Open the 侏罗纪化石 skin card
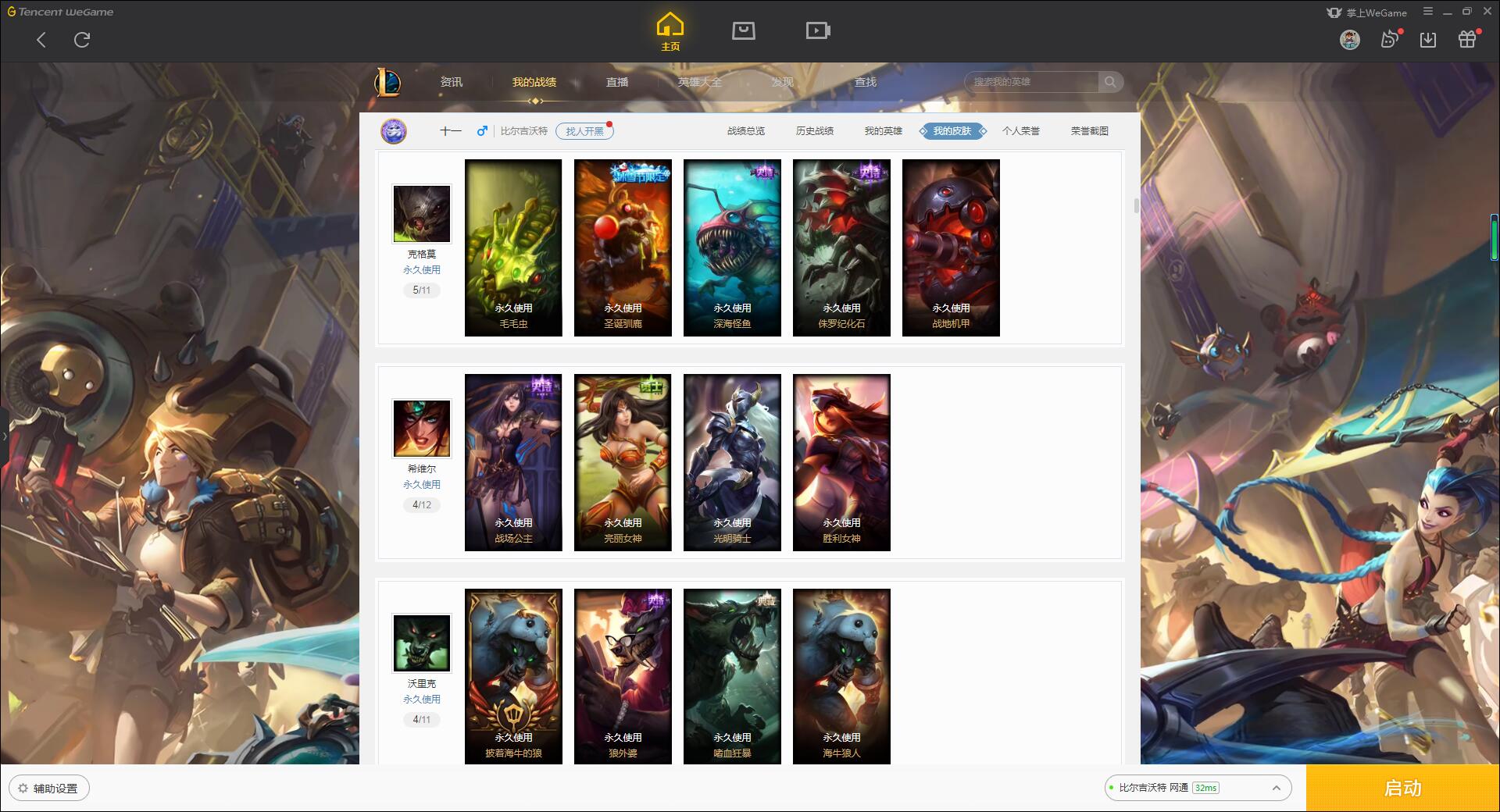 (841, 248)
